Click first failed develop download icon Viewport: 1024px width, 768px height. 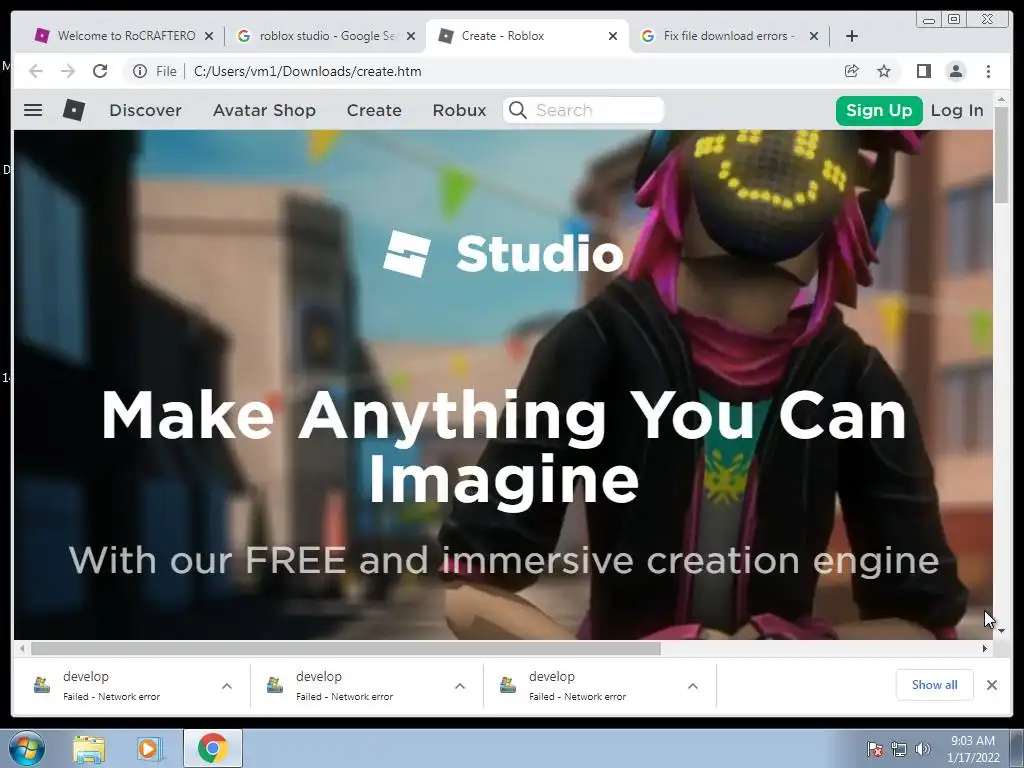tap(42, 685)
